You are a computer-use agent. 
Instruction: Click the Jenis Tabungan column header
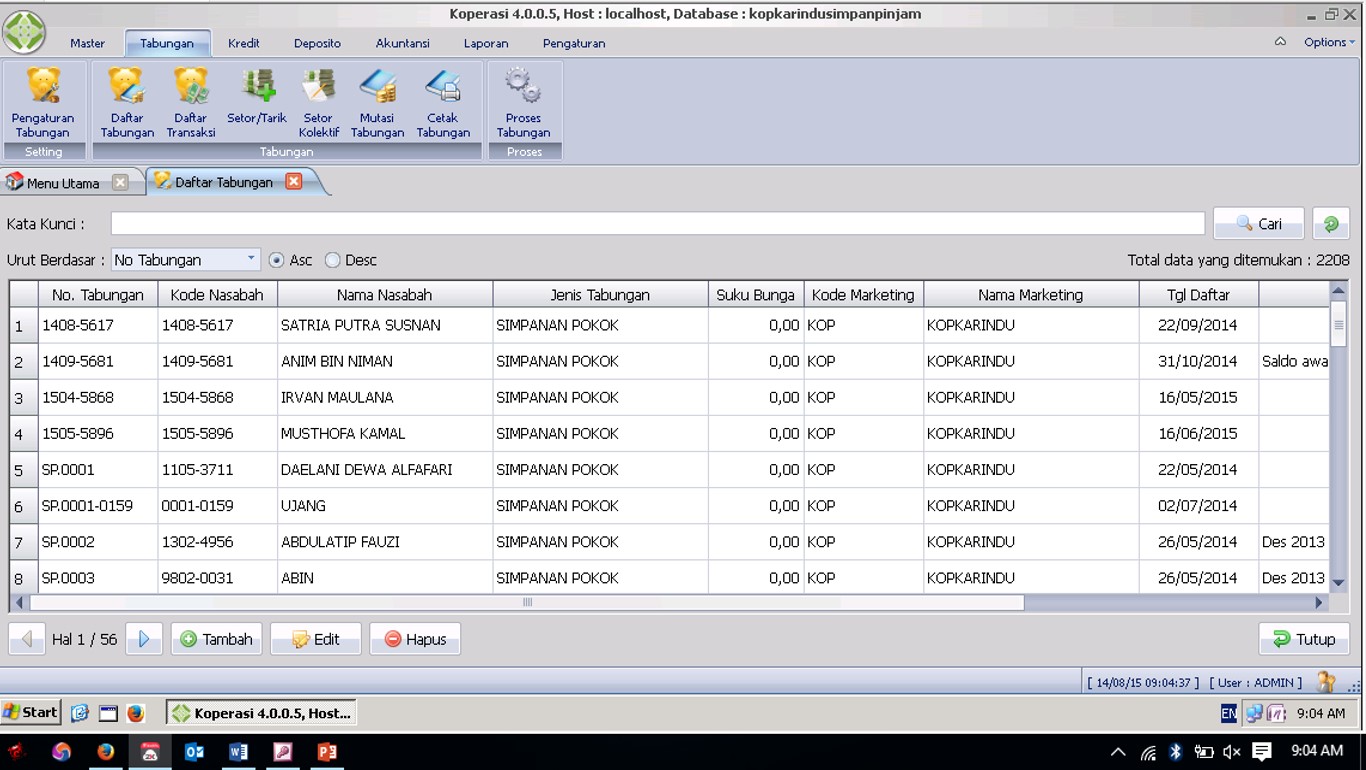coord(600,295)
